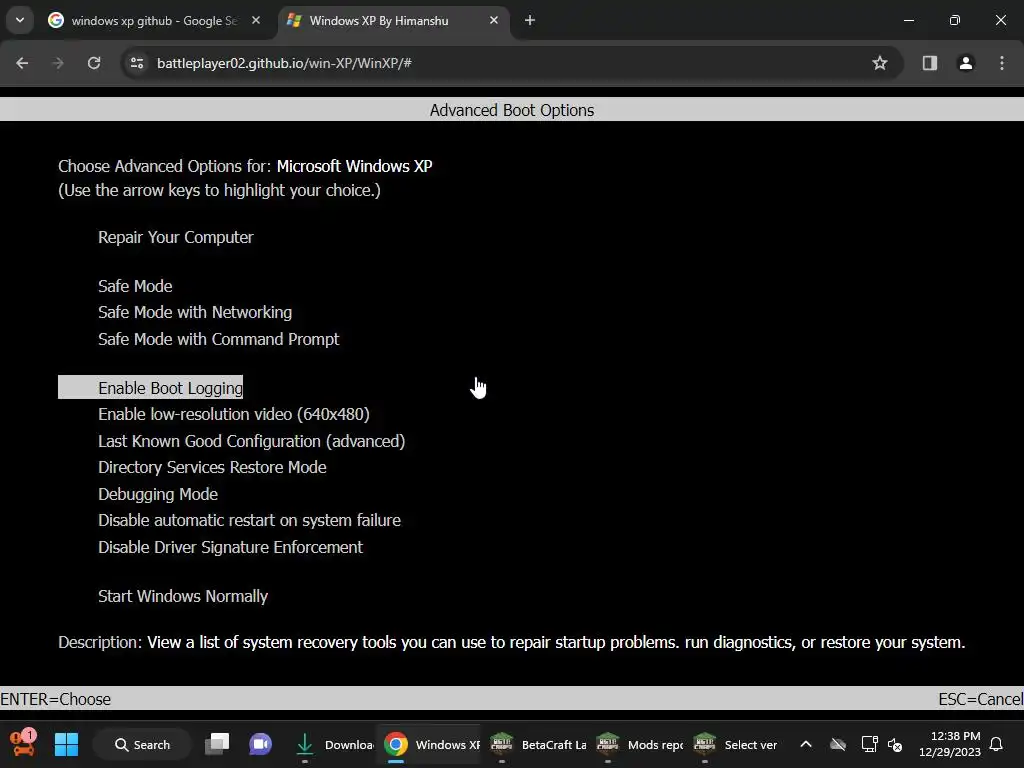Open Task View from the taskbar
Viewport: 1024px width, 768px height.
point(217,744)
